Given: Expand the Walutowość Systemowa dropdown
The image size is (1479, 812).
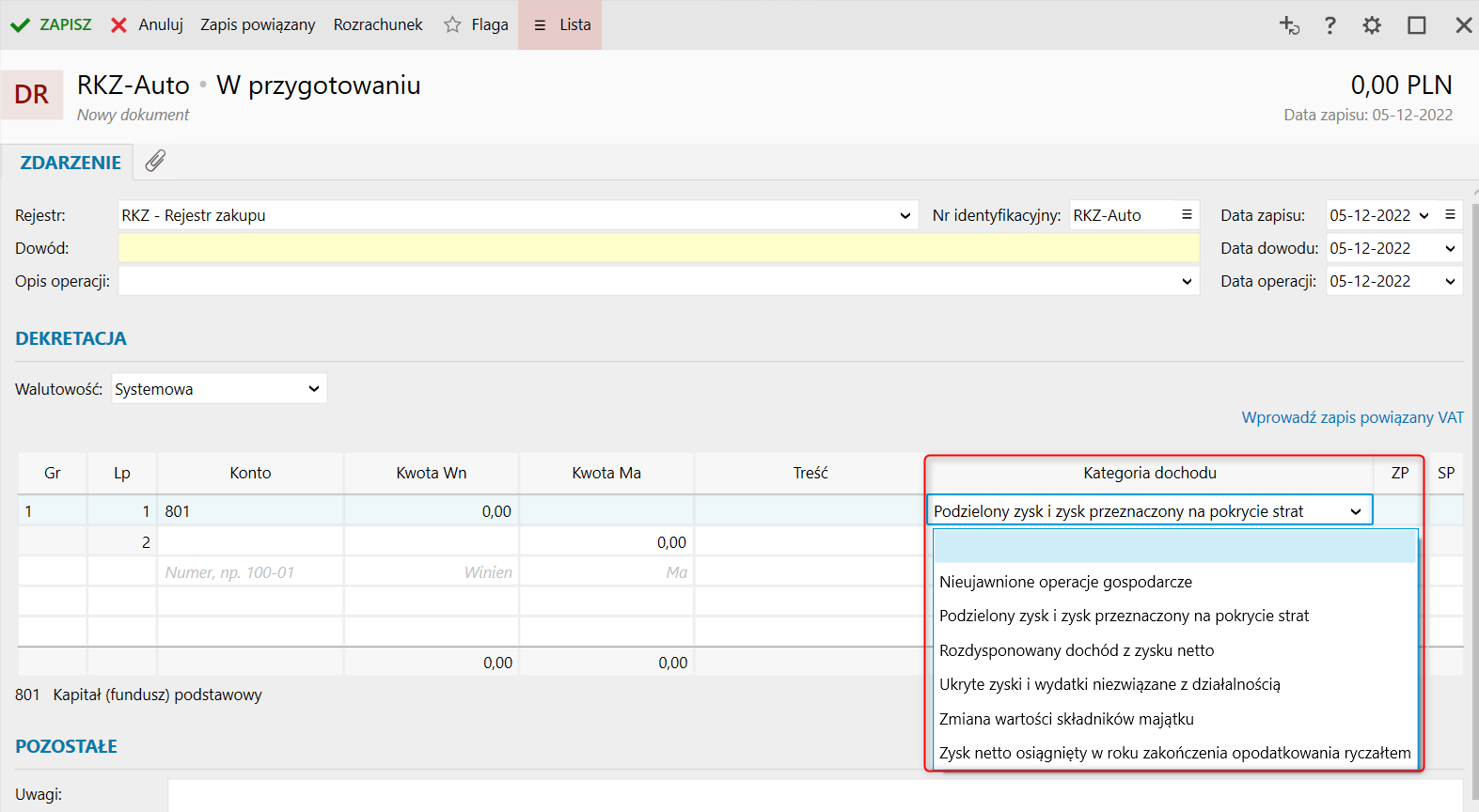Looking at the screenshot, I should click(314, 389).
